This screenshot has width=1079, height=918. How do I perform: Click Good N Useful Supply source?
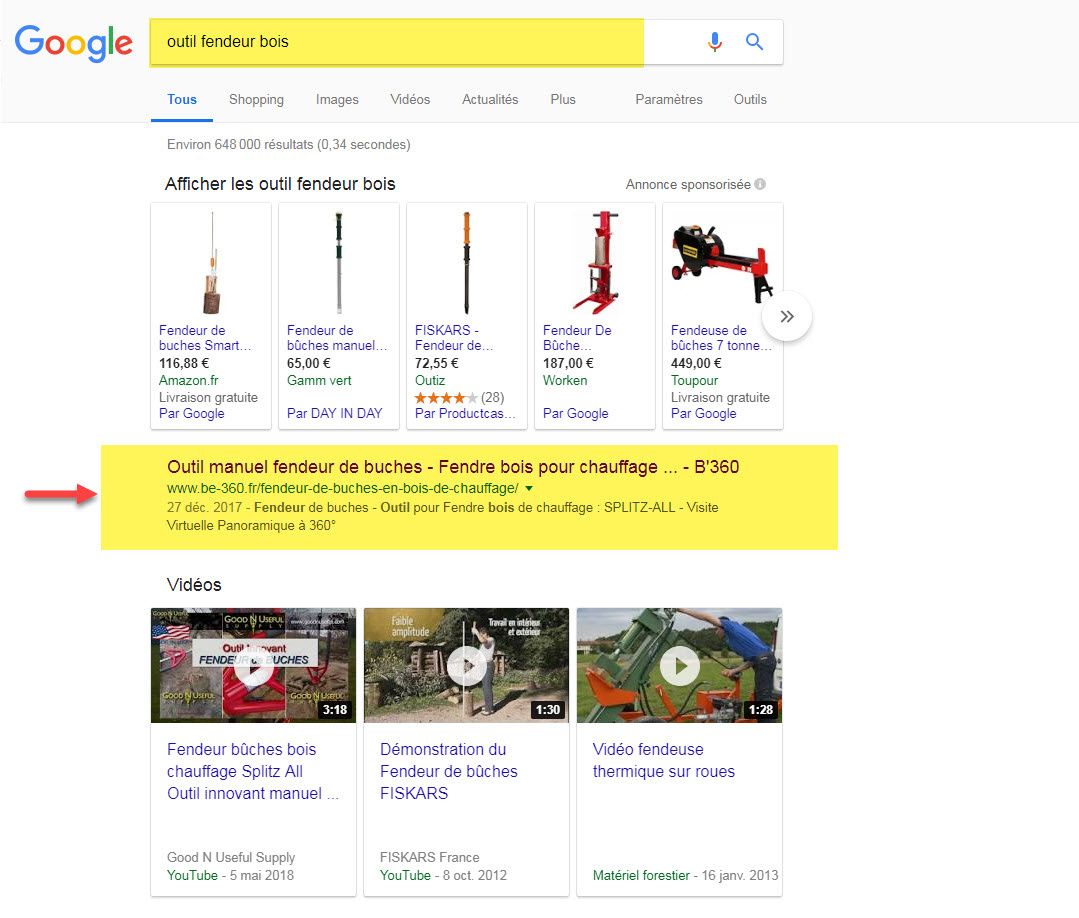click(x=231, y=857)
